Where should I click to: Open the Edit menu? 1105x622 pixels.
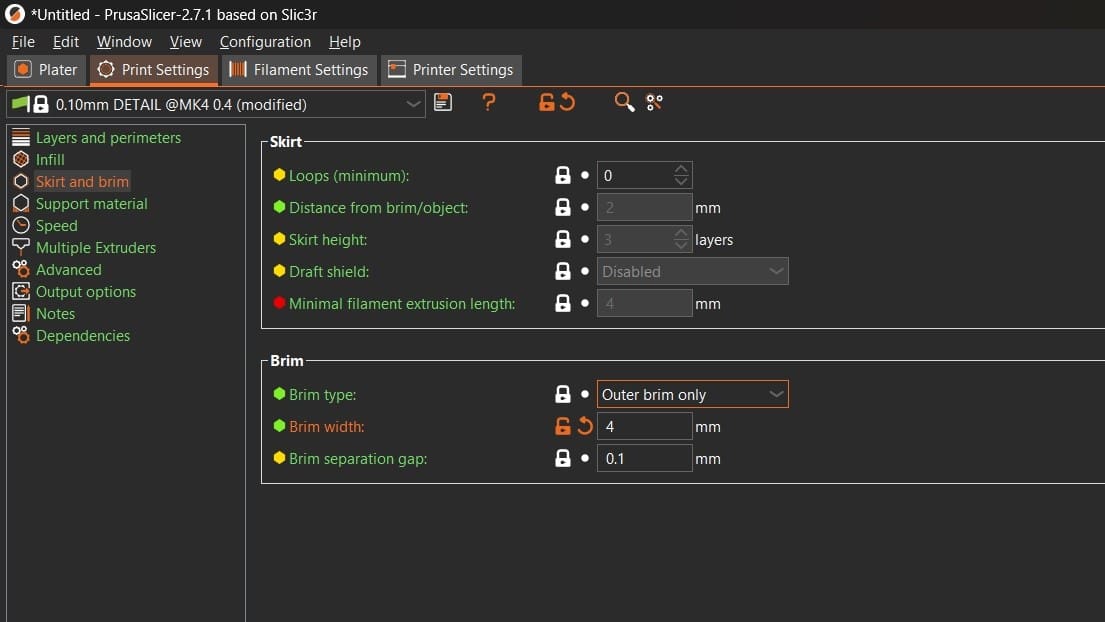point(66,42)
